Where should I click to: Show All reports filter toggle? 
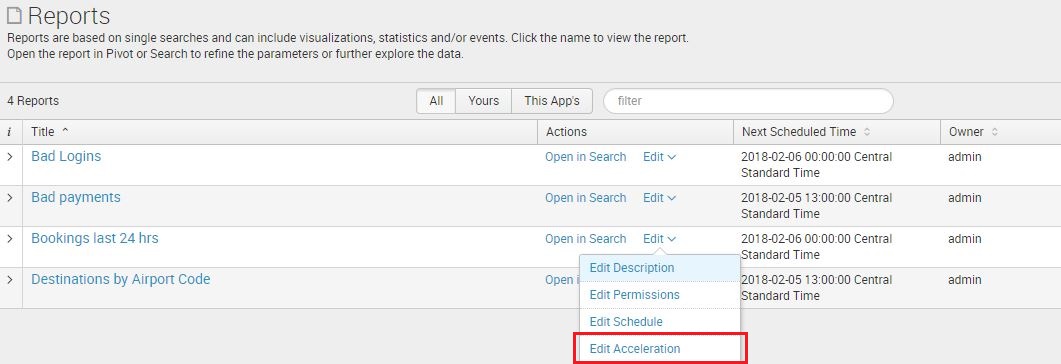point(436,101)
